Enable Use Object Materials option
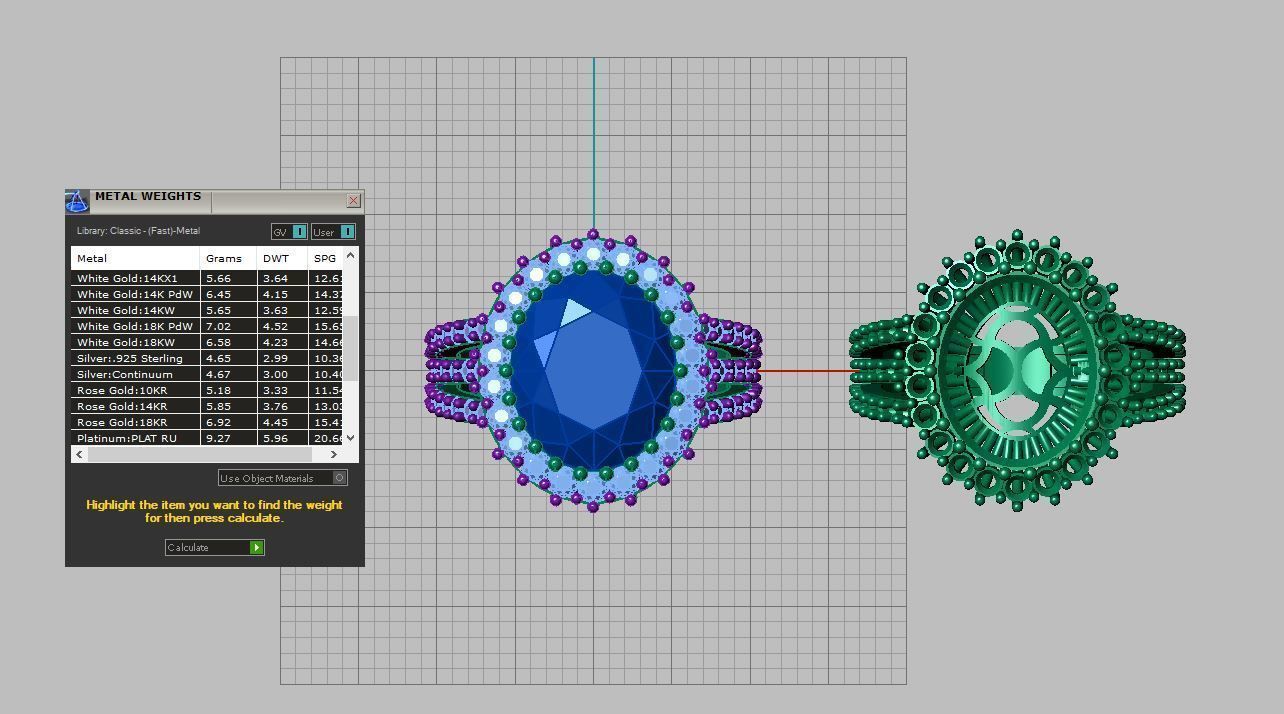 283,478
